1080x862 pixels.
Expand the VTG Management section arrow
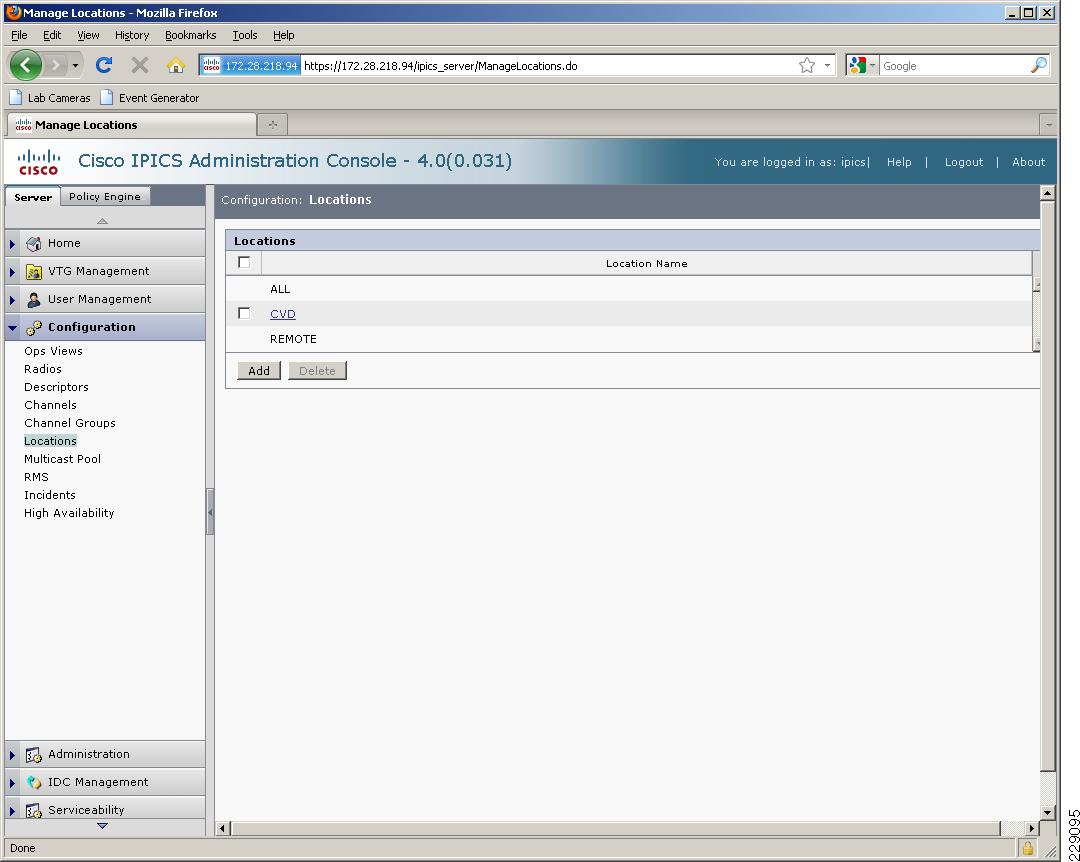(x=12, y=272)
